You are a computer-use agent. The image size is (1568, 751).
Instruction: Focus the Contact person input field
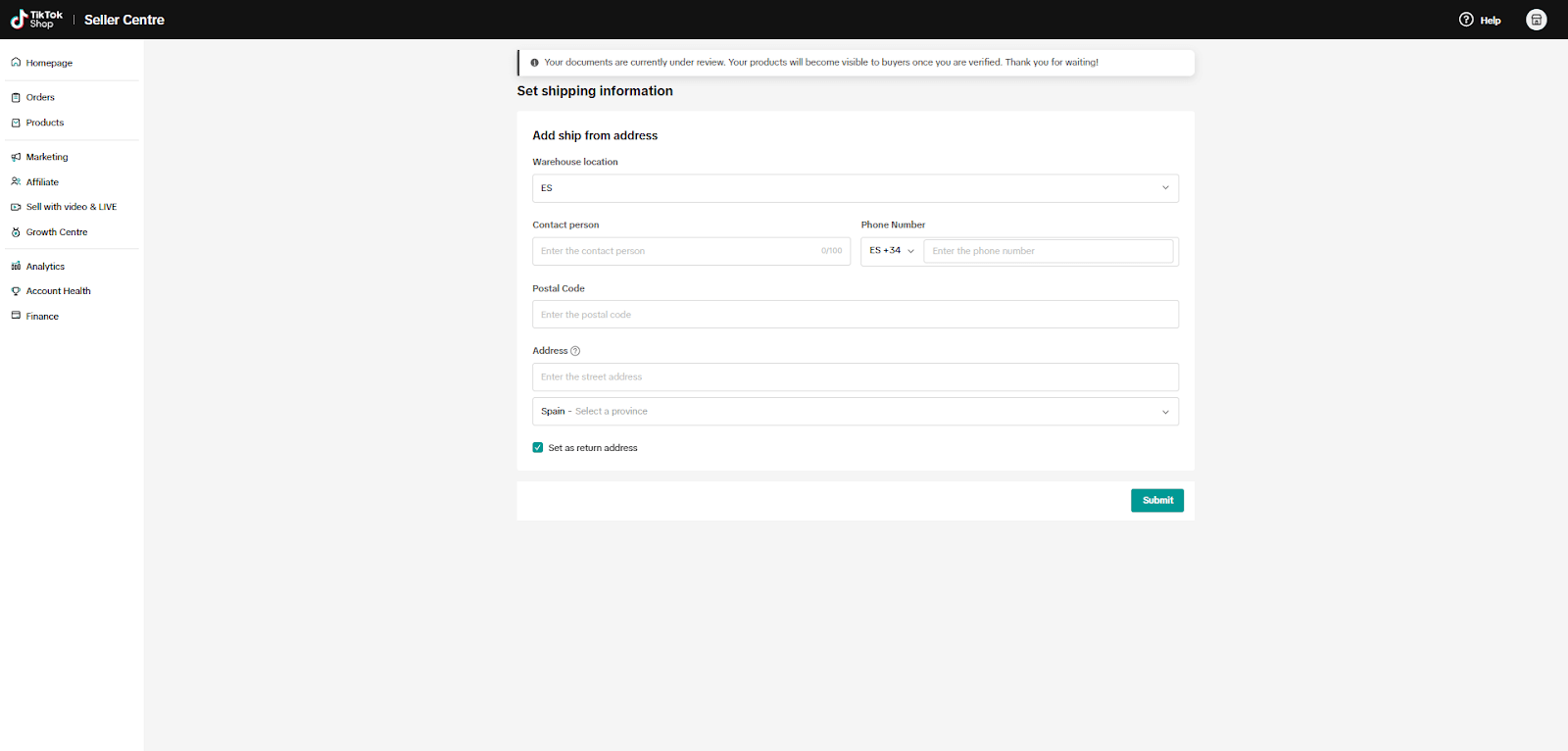[x=678, y=251]
